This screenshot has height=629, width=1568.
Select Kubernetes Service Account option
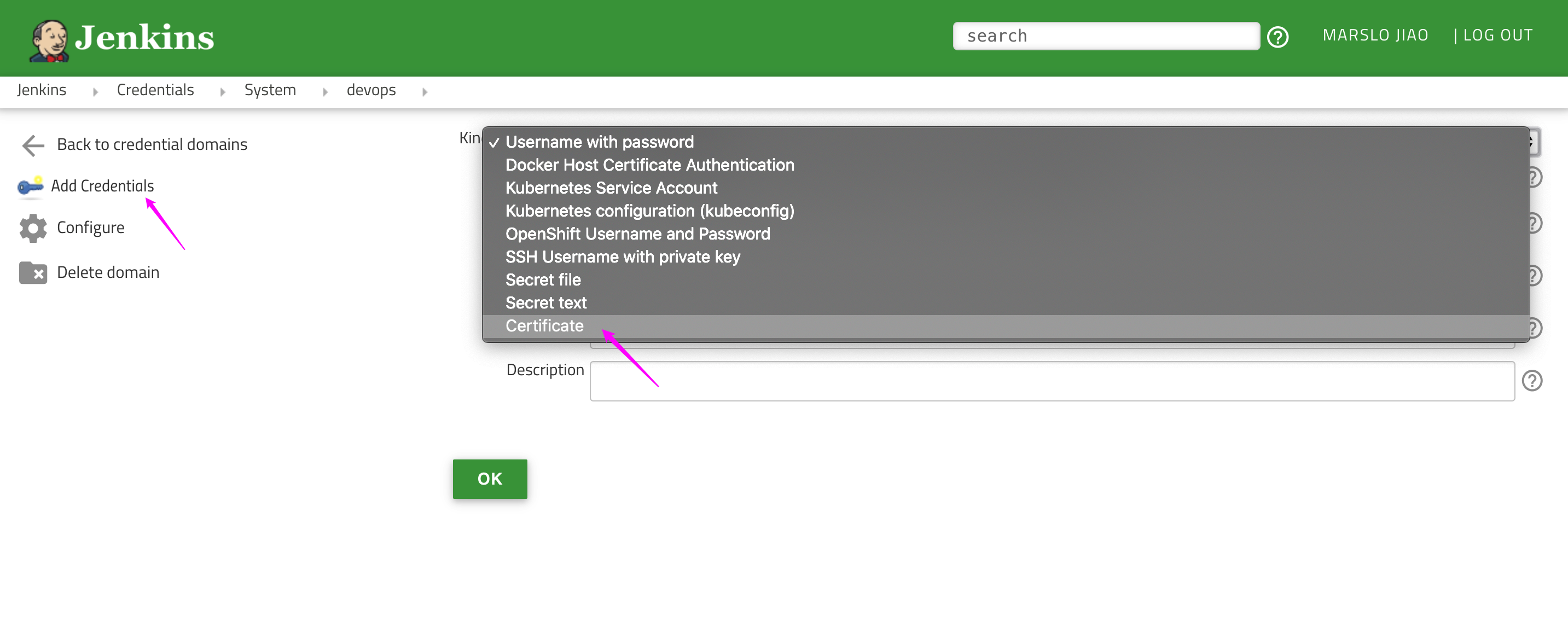coord(612,187)
